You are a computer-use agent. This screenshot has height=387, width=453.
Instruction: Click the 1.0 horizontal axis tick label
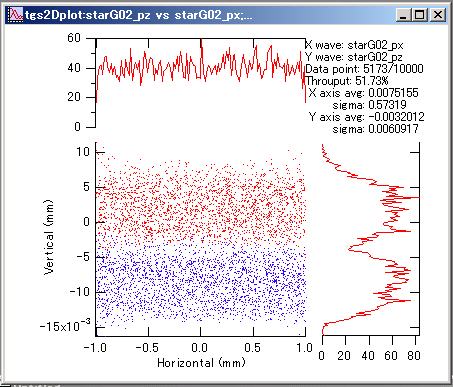coord(305,348)
